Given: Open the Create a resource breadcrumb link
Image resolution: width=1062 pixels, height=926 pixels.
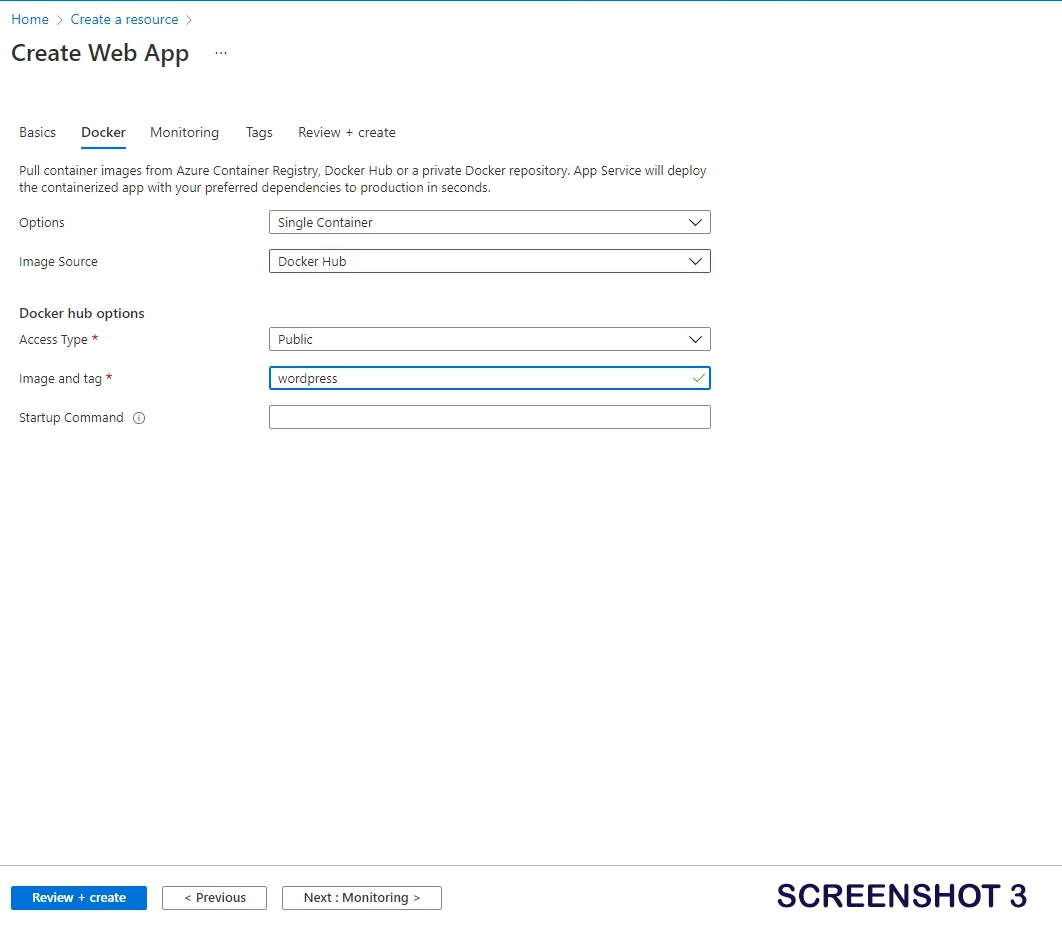Looking at the screenshot, I should pos(124,20).
